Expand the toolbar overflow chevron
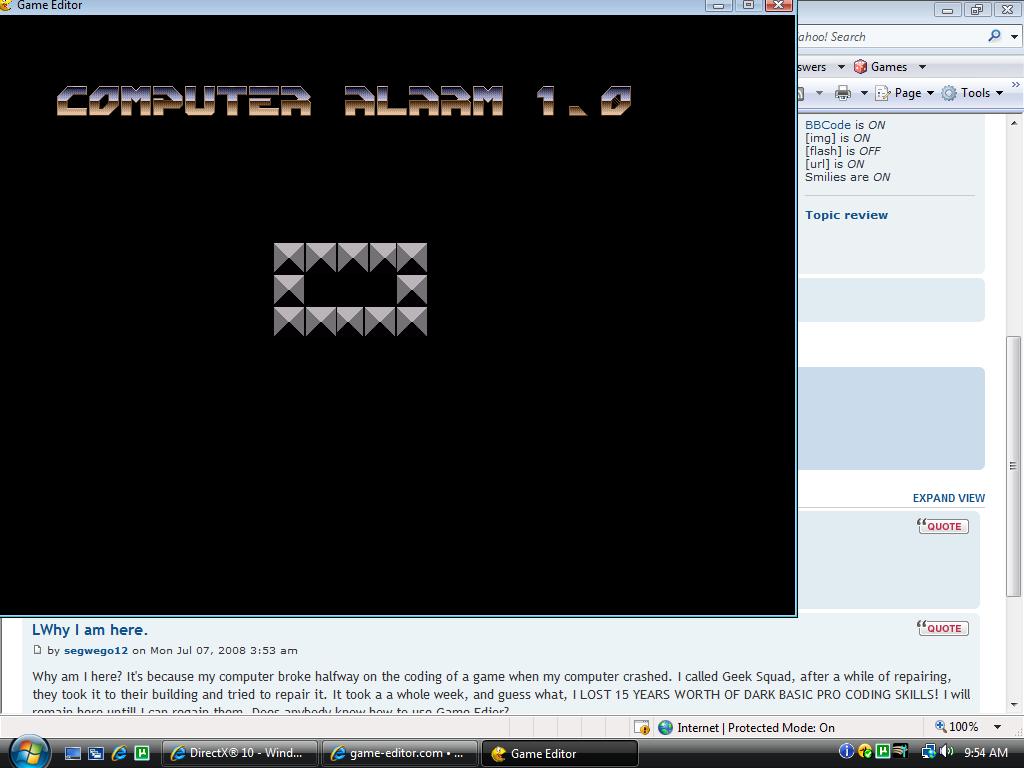Viewport: 1024px width, 768px height. tap(1016, 84)
